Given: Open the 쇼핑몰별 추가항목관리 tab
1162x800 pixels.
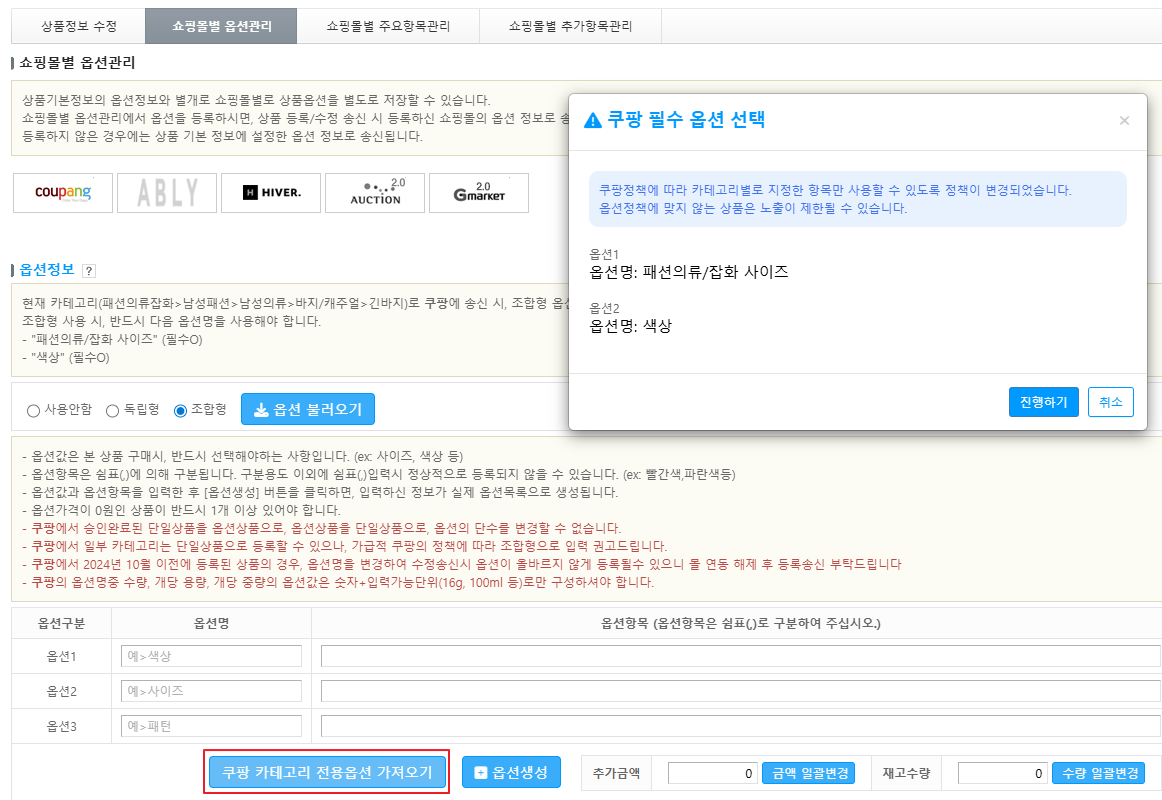Looking at the screenshot, I should click(x=570, y=26).
